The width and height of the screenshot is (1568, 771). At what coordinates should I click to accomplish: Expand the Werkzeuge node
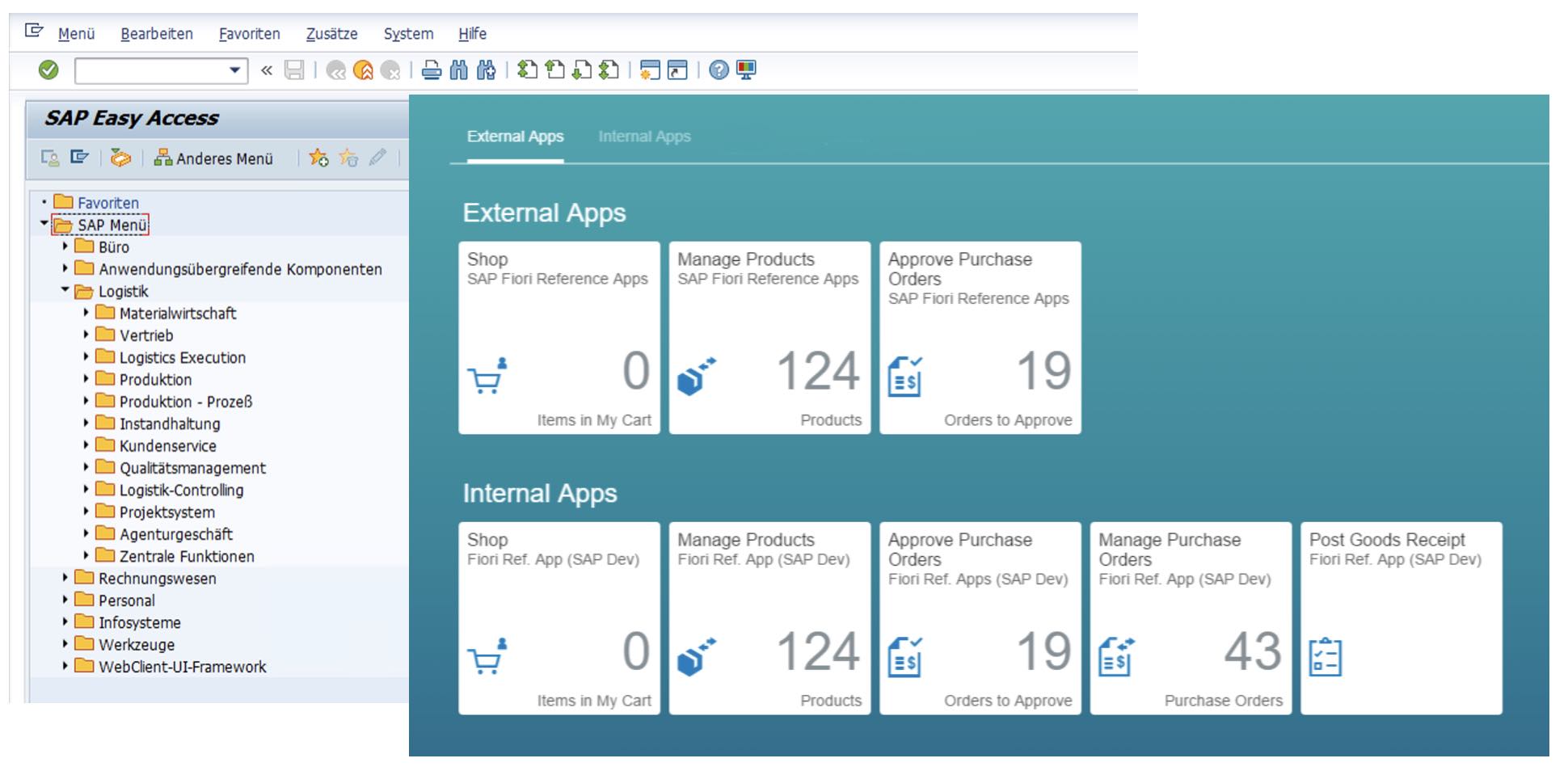pyautogui.click(x=65, y=643)
